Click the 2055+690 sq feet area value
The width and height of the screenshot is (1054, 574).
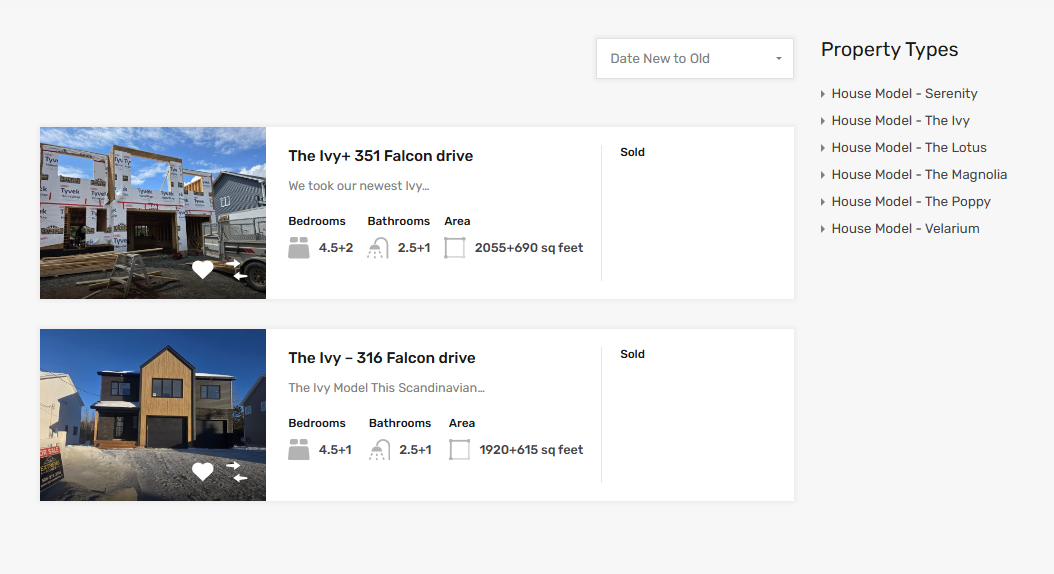point(529,248)
